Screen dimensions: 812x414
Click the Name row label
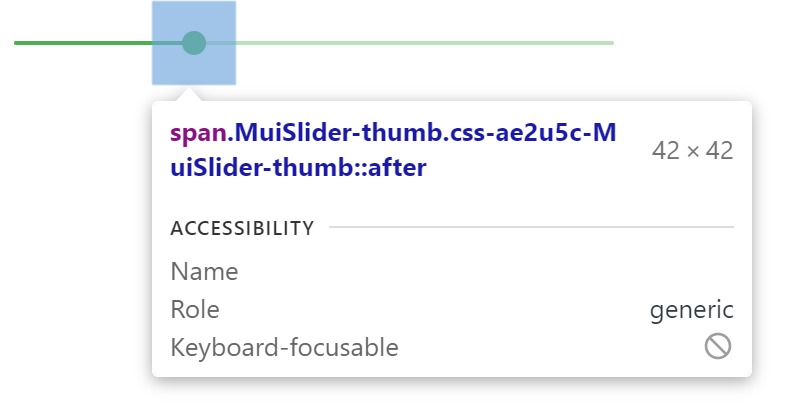(x=204, y=271)
